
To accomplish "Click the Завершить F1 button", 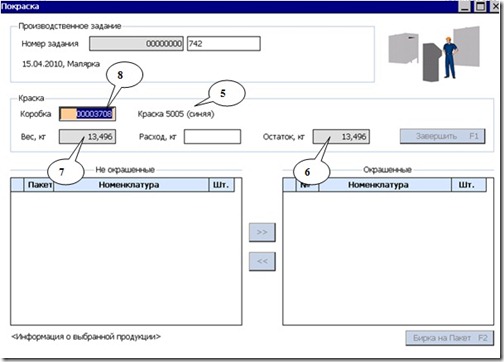I will tap(442, 136).
